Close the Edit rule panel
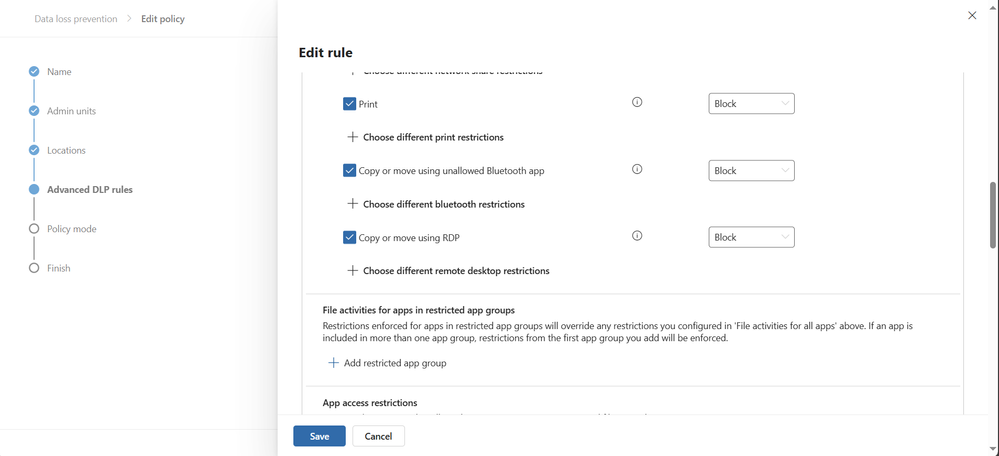The image size is (999, 456). click(972, 16)
